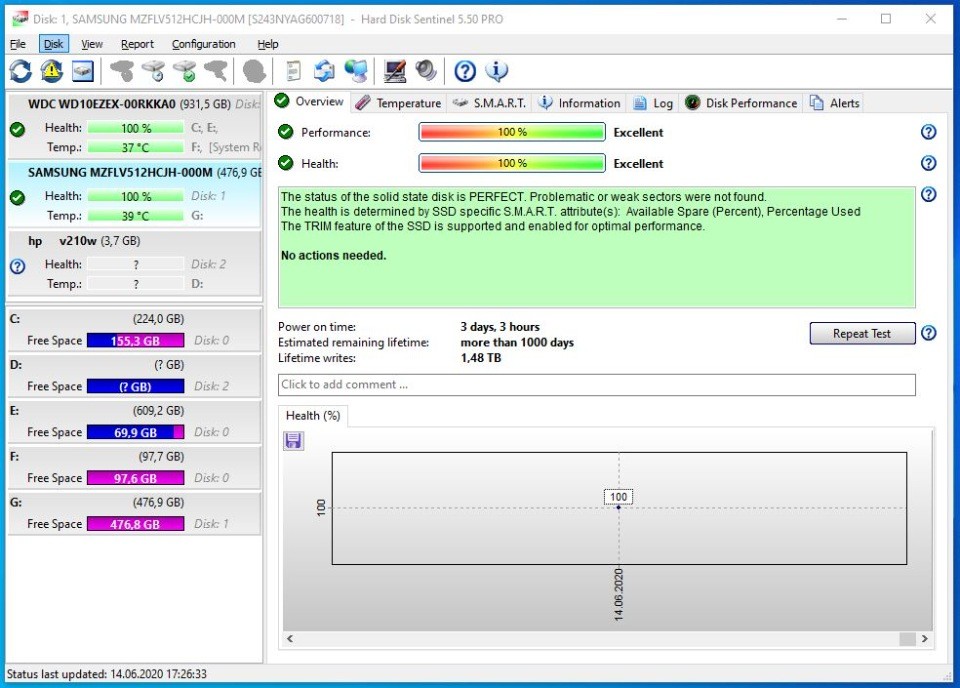The image size is (960, 688).
Task: Click the help icon next to Performance bar
Action: [928, 132]
